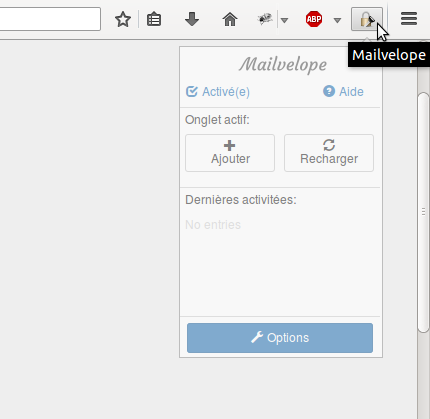Expand dropdown arrow beside bug icon
430x419 pixels.
284,21
